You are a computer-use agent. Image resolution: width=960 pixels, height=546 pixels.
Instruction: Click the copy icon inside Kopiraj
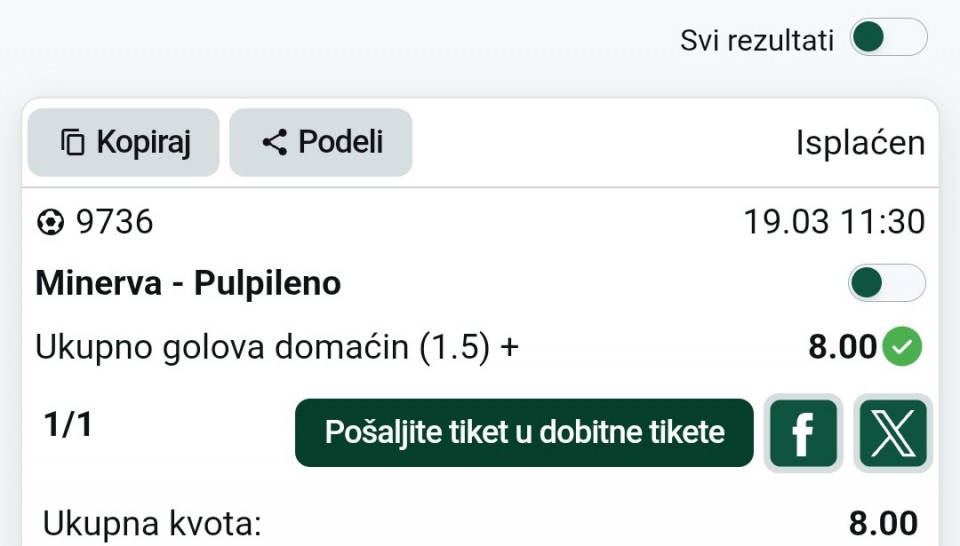(73, 143)
